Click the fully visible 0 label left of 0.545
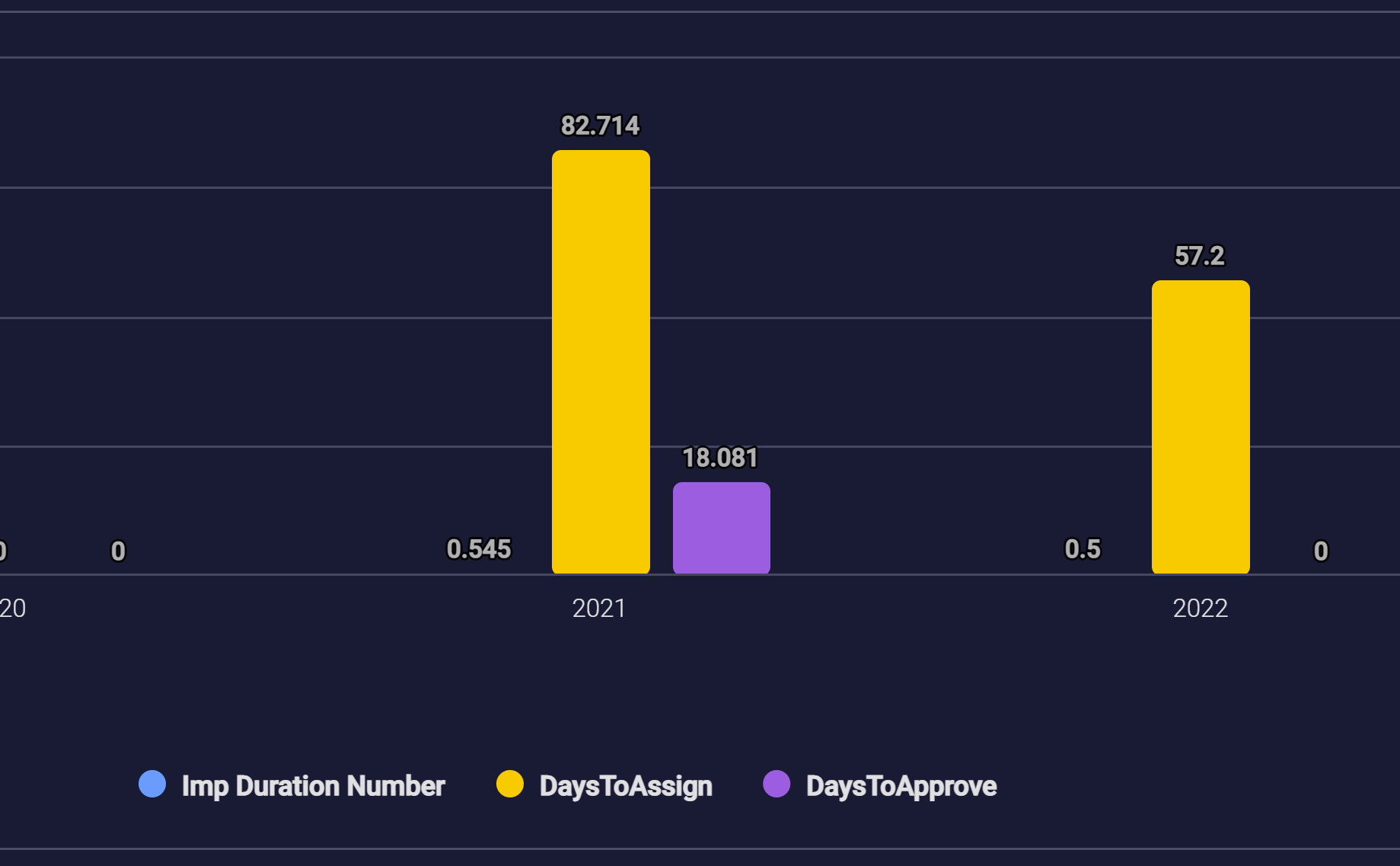The height and width of the screenshot is (866, 1400). click(118, 551)
